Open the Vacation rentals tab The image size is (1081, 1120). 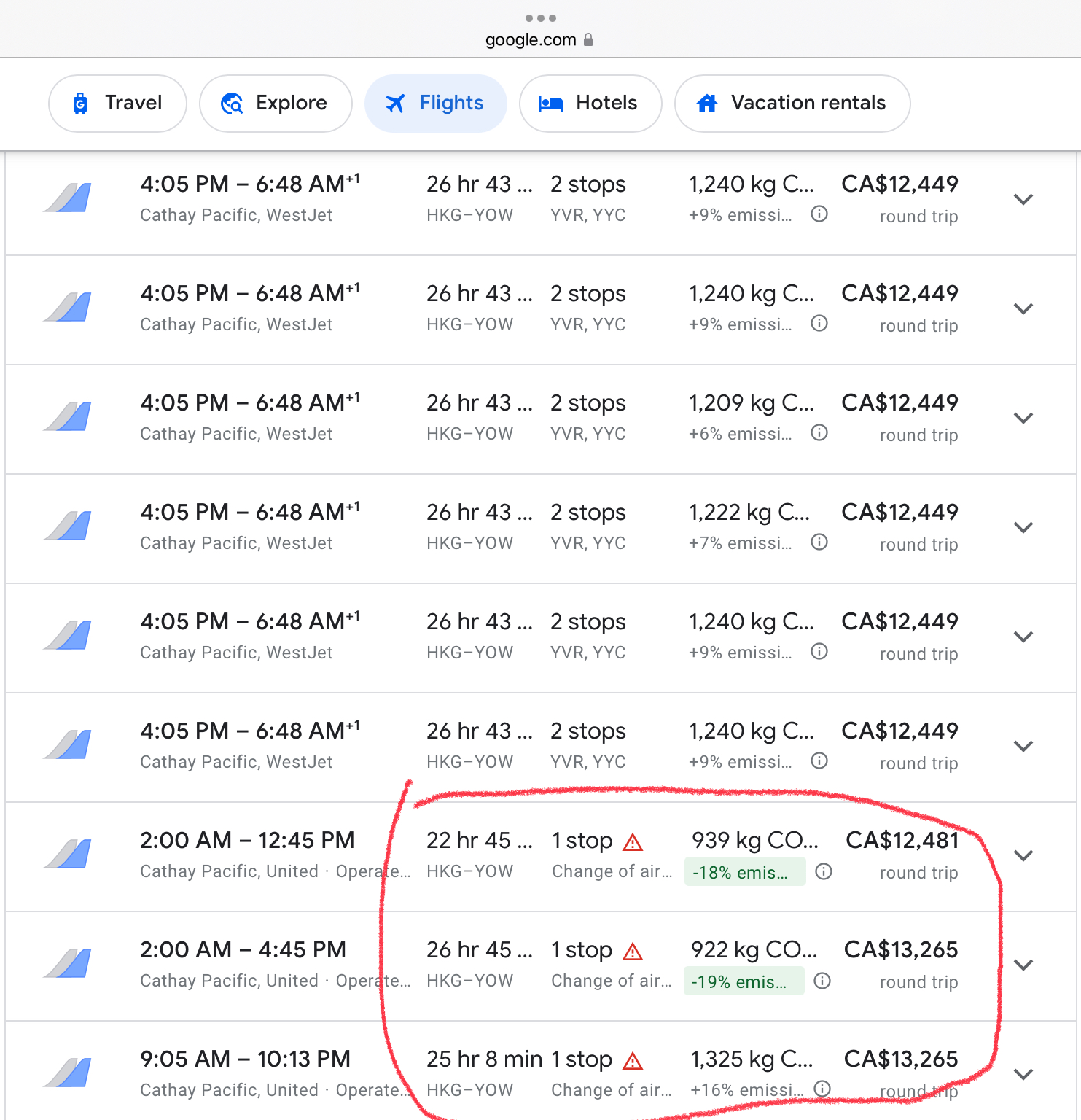tap(792, 104)
